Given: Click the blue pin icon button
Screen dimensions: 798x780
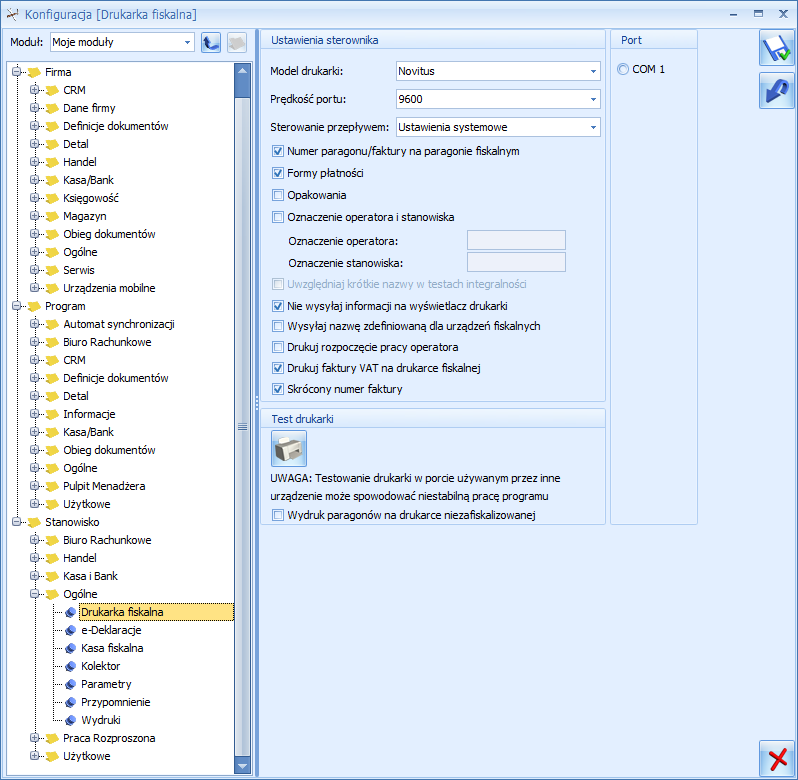Looking at the screenshot, I should 776,91.
